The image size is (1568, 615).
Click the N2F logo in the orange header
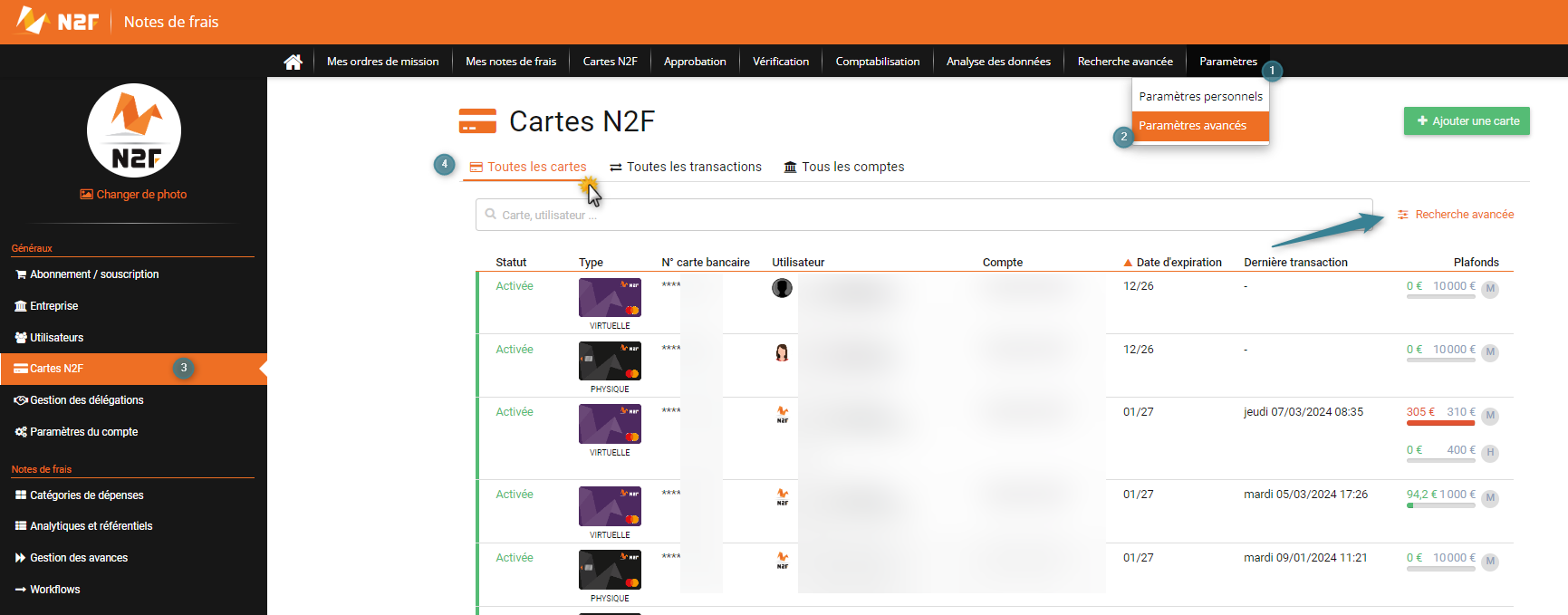57,21
